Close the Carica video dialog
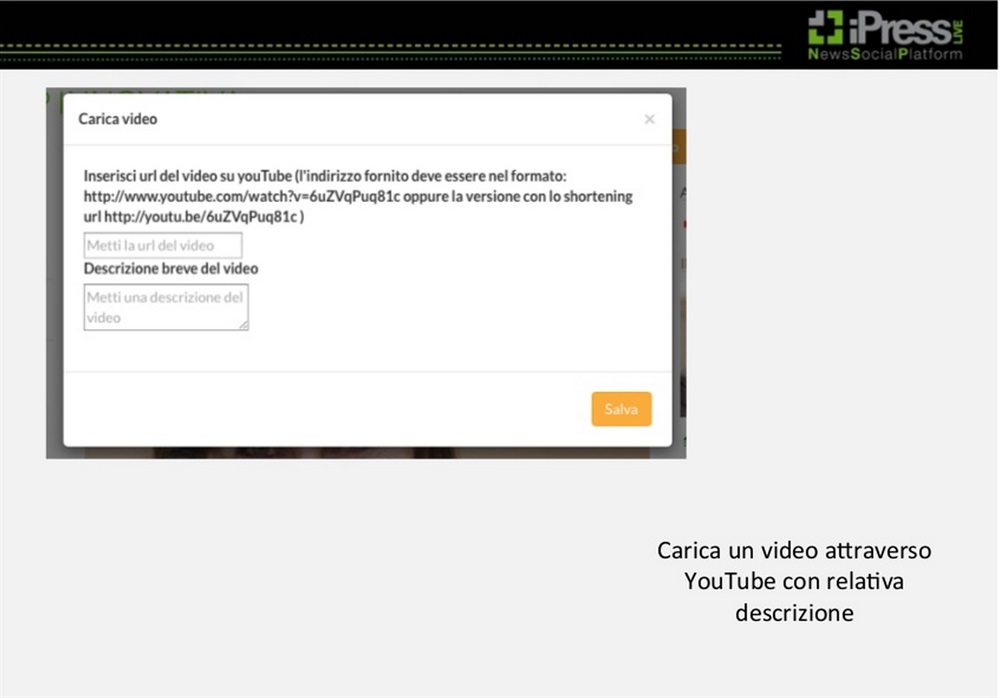The image size is (1000, 698). [649, 119]
